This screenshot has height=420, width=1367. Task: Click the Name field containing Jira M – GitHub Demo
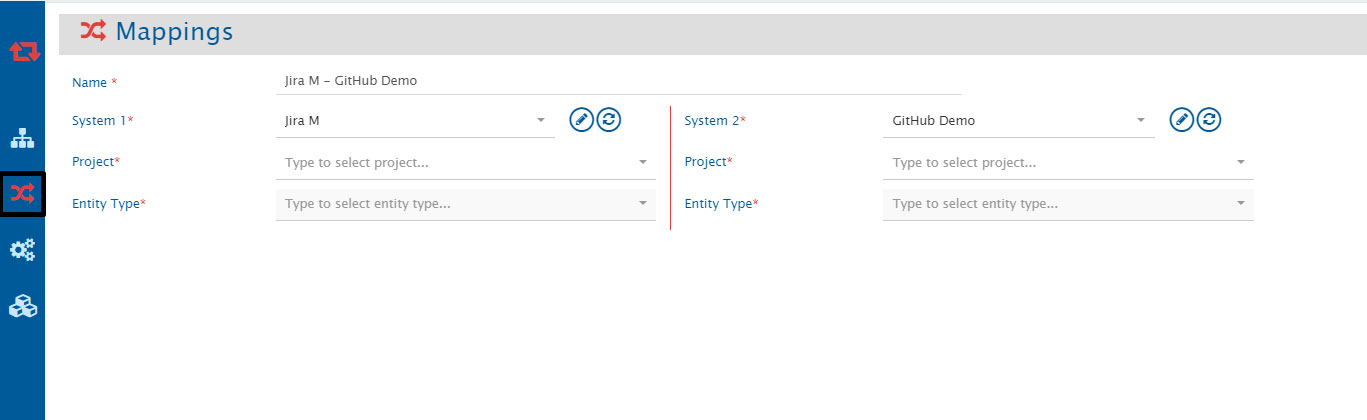pyautogui.click(x=617, y=81)
